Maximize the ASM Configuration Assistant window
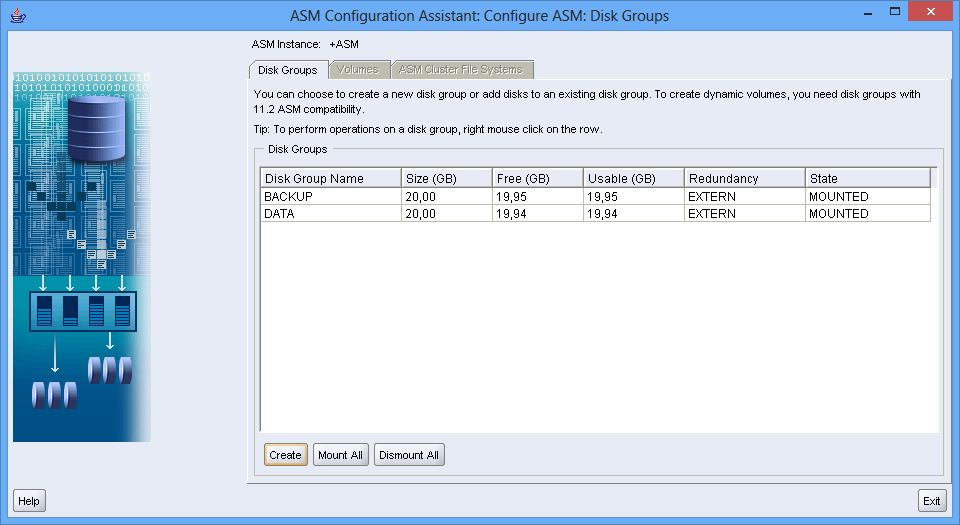Image resolution: width=960 pixels, height=525 pixels. [894, 12]
